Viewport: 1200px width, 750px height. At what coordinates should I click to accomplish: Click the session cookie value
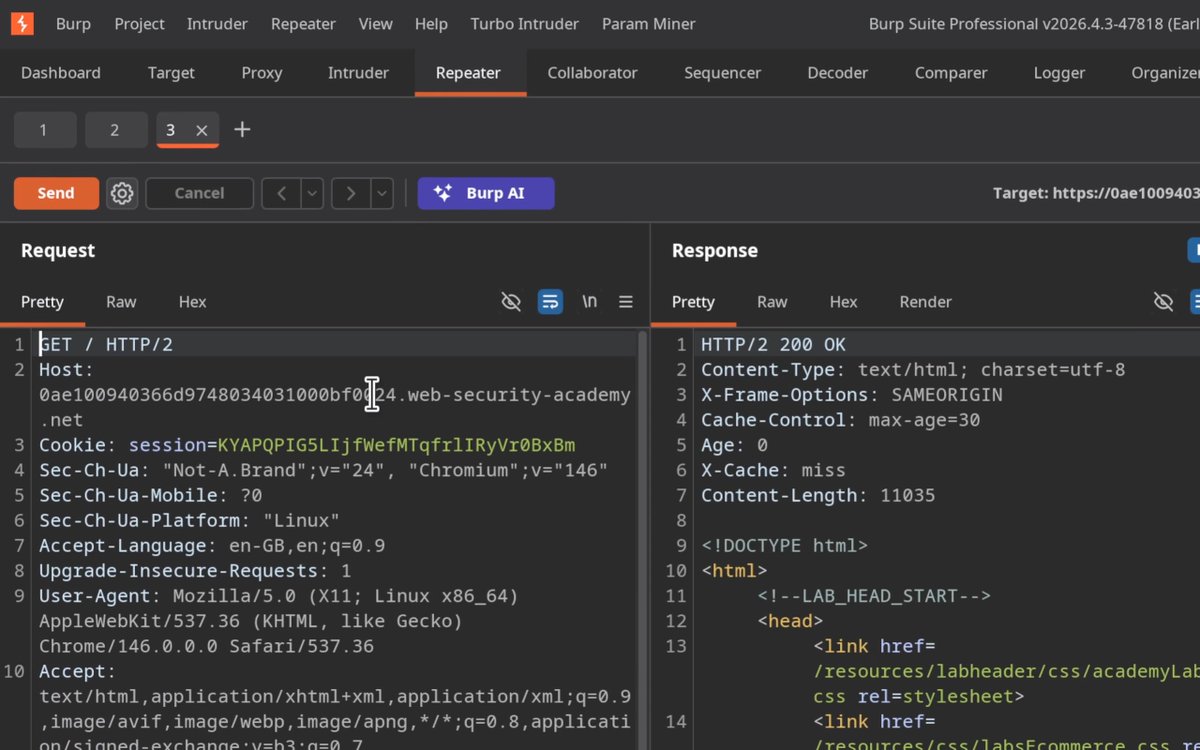pyautogui.click(x=397, y=445)
